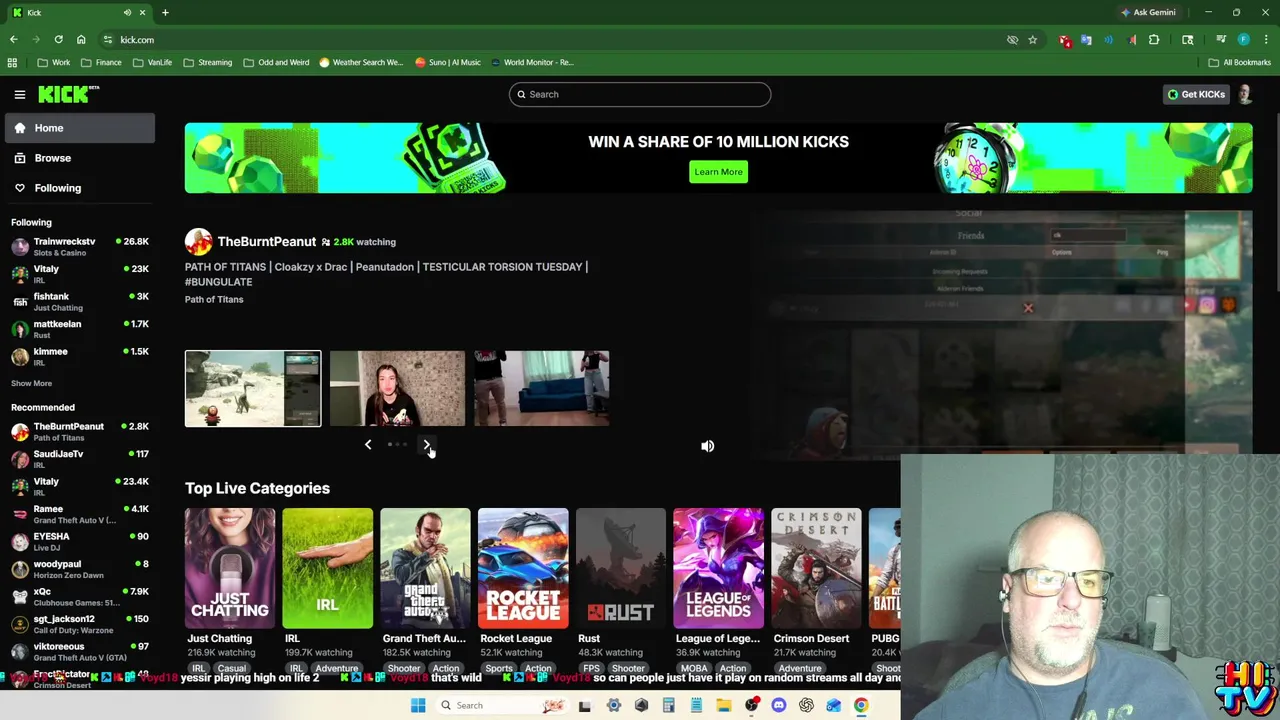
Task: Open the Chrome profile avatar
Action: 1243,40
